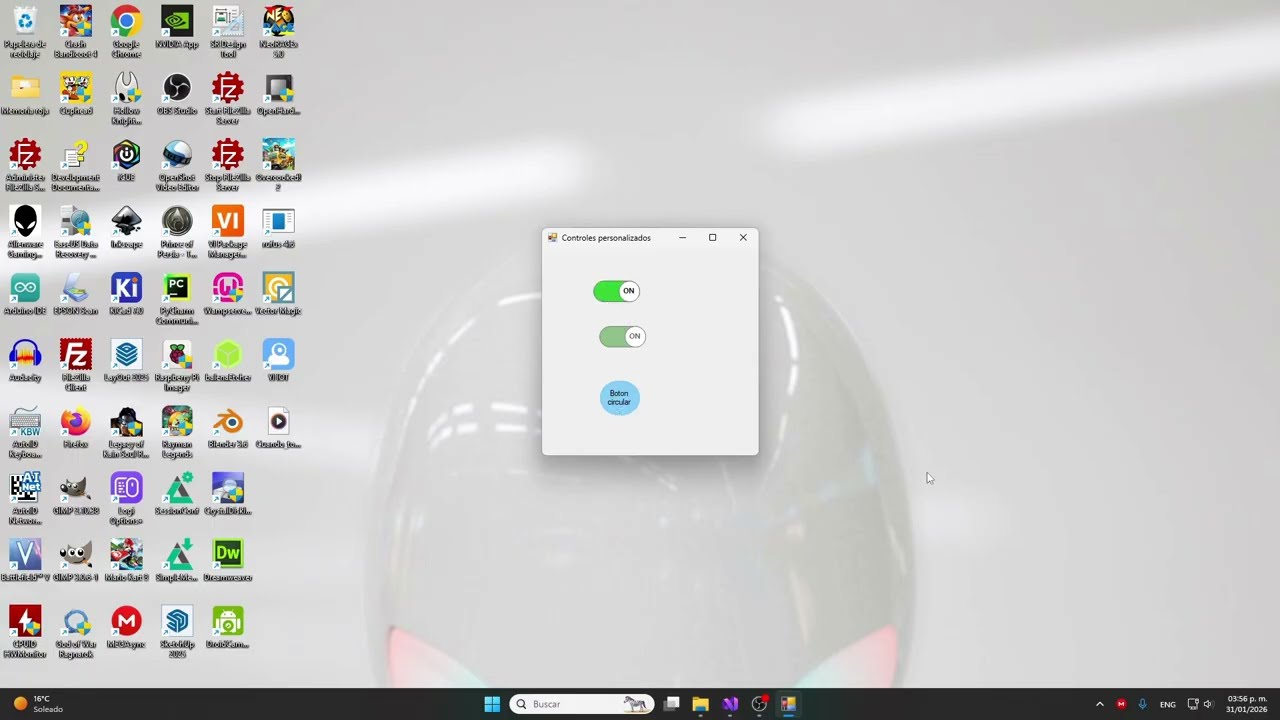The image size is (1280, 720).
Task: Select the Overcooked! 2 shortcut
Action: [278, 166]
